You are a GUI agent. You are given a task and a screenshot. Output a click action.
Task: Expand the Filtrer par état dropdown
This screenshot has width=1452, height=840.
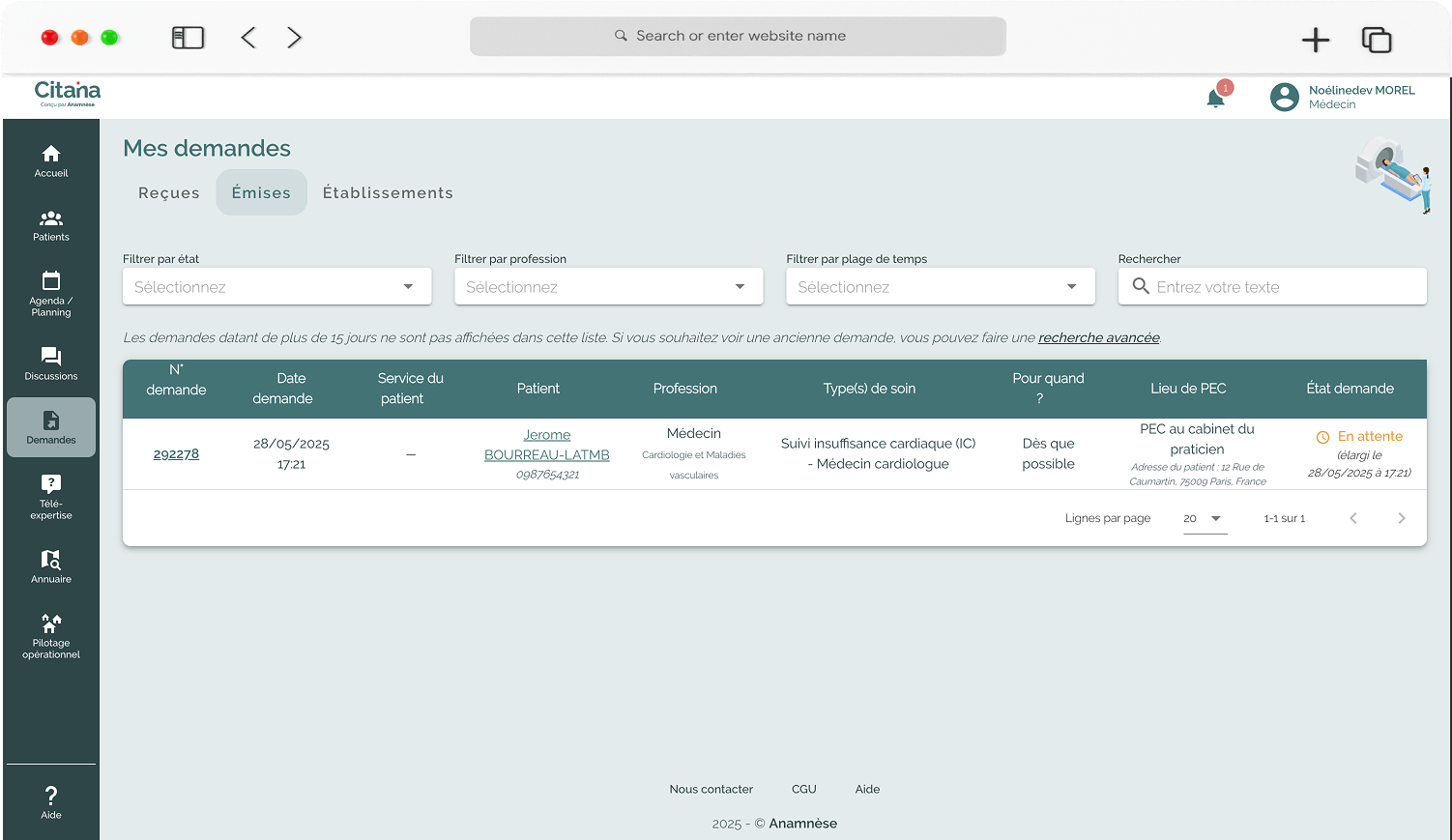(x=276, y=286)
